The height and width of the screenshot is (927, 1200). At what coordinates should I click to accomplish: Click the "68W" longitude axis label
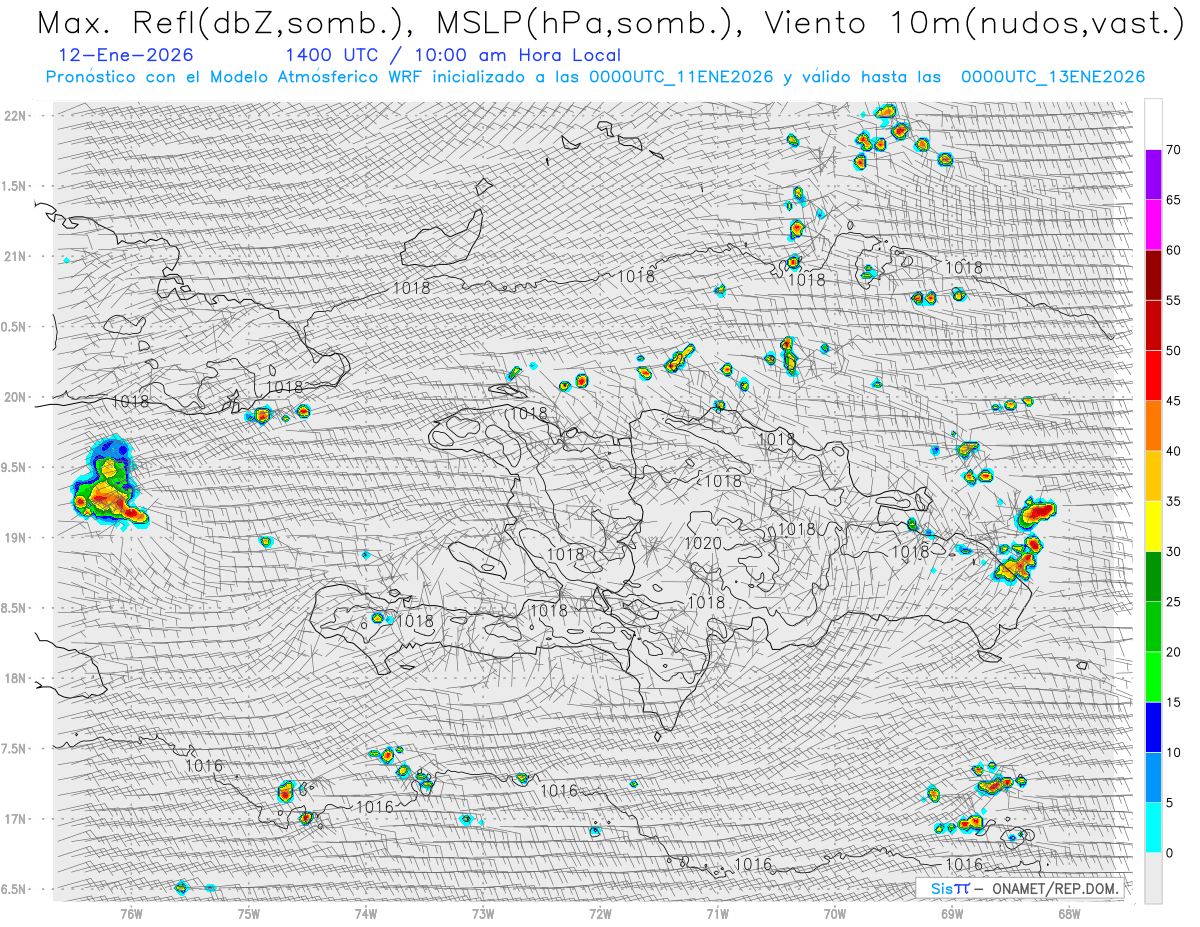[1068, 912]
